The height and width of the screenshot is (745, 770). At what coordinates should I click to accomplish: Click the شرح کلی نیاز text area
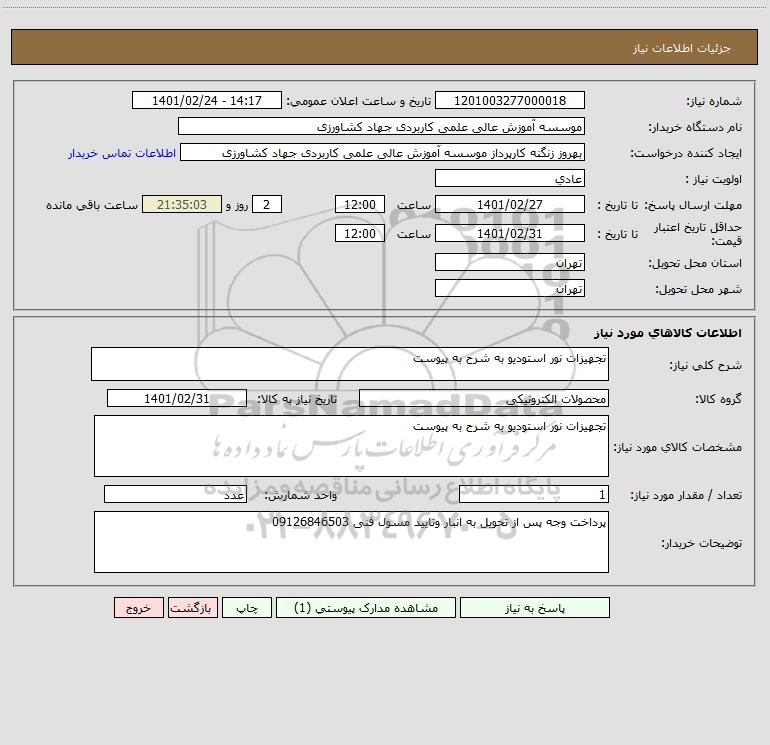[x=350, y=364]
